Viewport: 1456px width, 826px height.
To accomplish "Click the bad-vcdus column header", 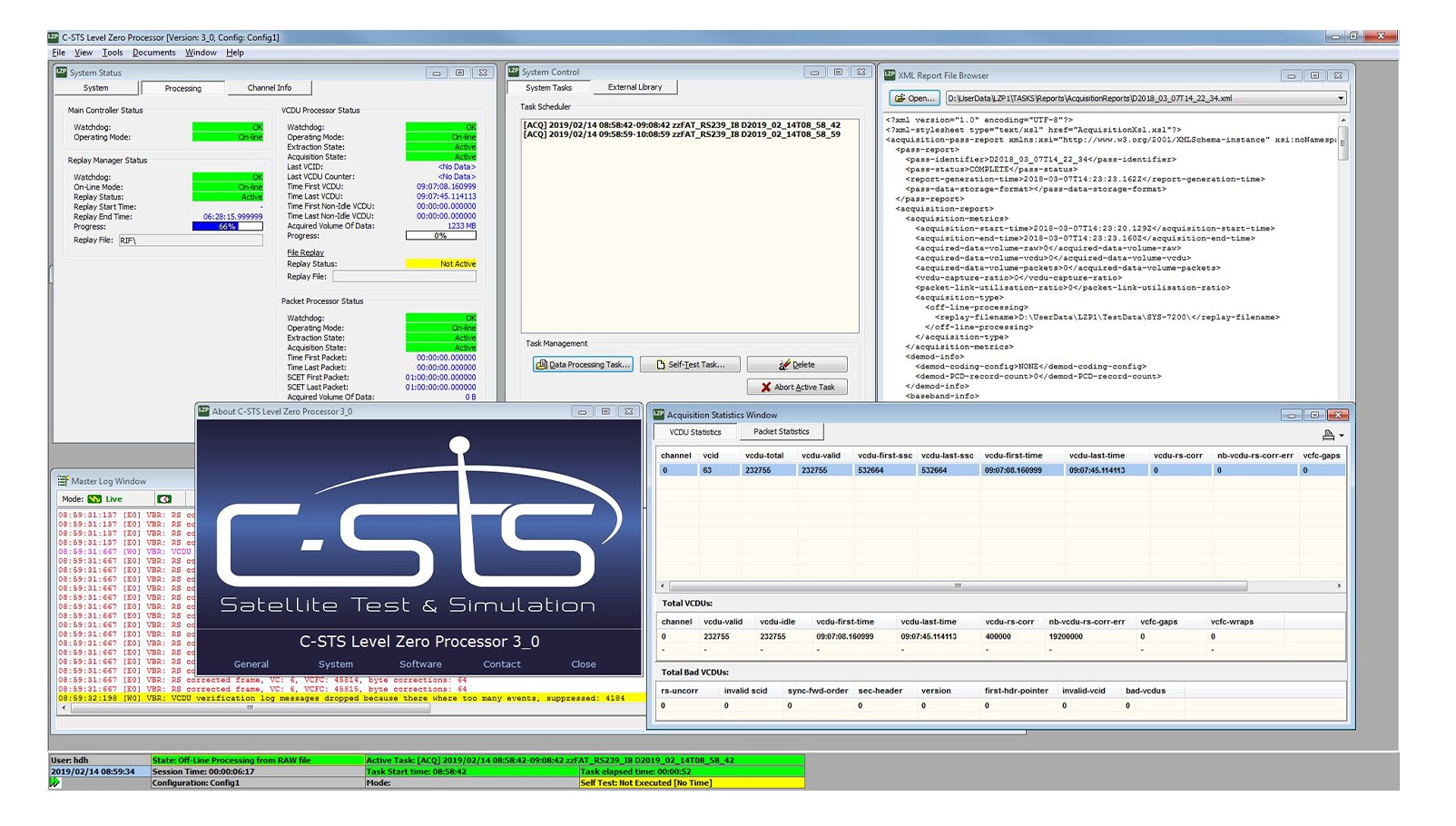I will tap(1146, 691).
